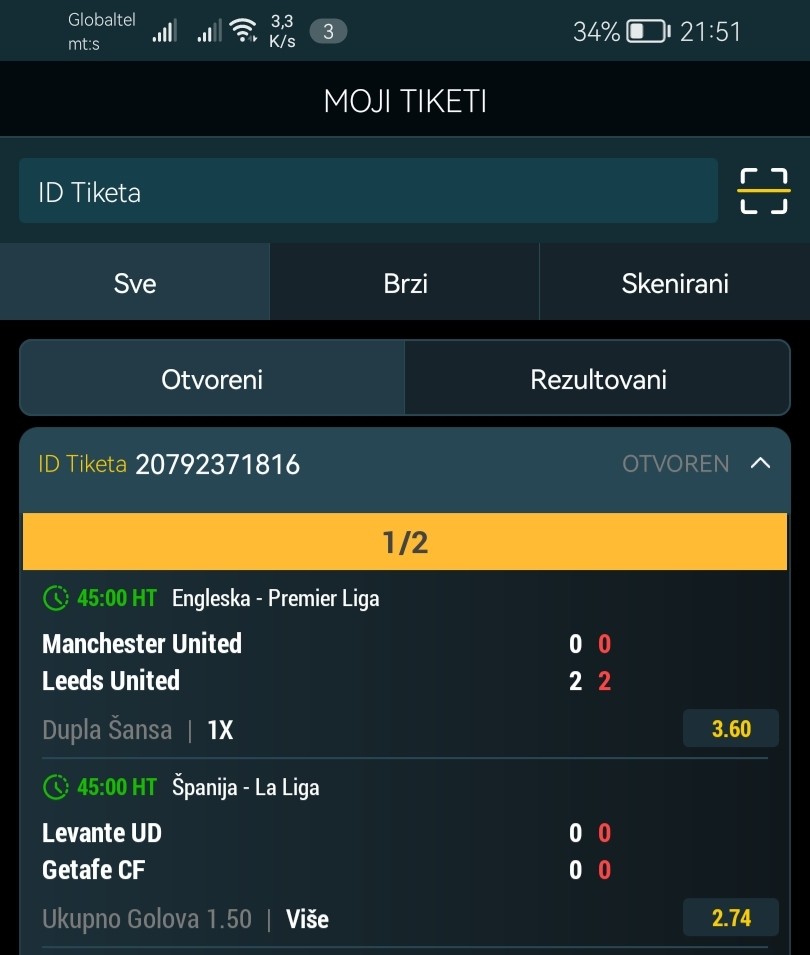Tap the clock icon for Levante UD match
Viewport: 810px width, 955px height.
[x=56, y=787]
